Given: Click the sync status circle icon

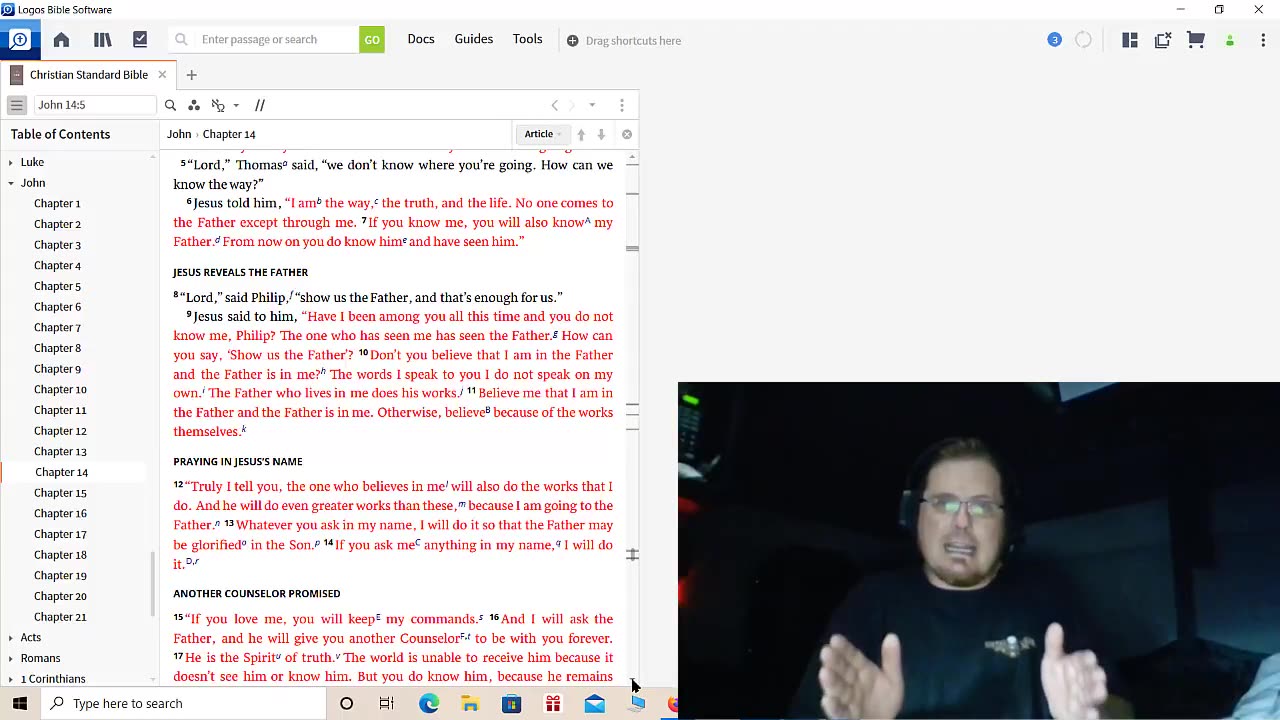Looking at the screenshot, I should coord(1083,40).
